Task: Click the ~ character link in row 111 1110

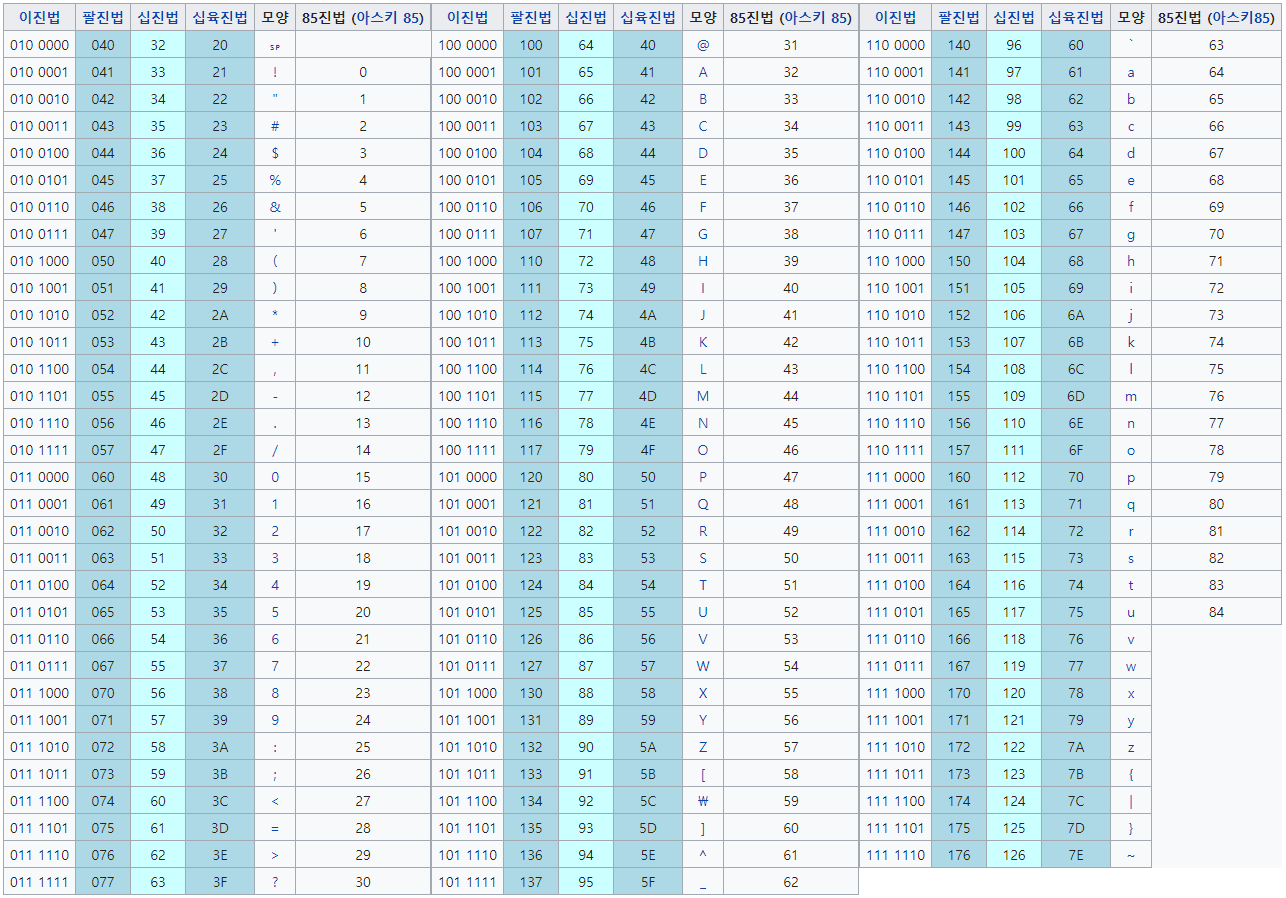Action: click(x=1131, y=855)
